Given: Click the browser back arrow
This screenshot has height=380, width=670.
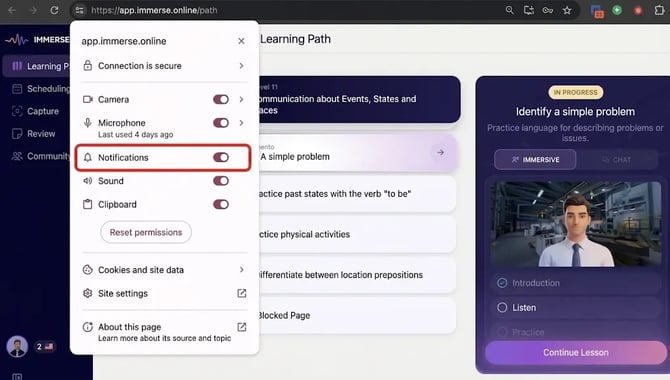Looking at the screenshot, I should coord(12,10).
